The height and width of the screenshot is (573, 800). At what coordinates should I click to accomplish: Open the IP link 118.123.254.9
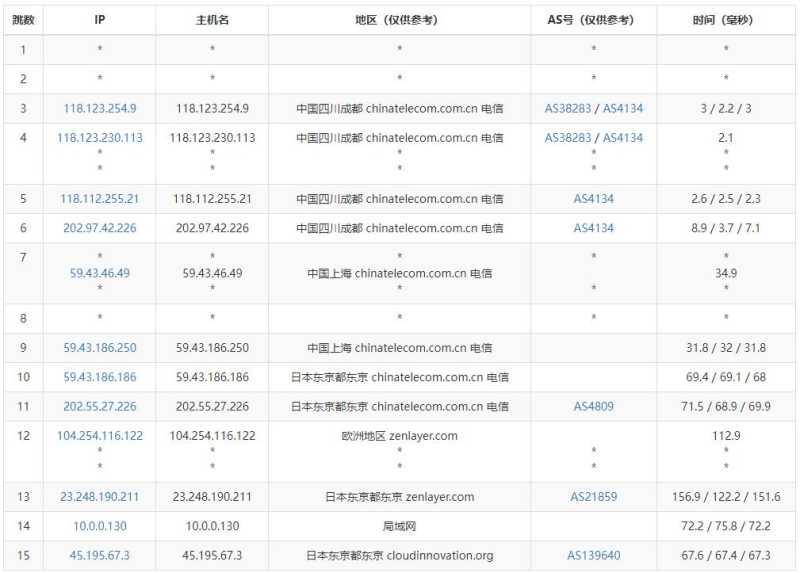(x=99, y=108)
